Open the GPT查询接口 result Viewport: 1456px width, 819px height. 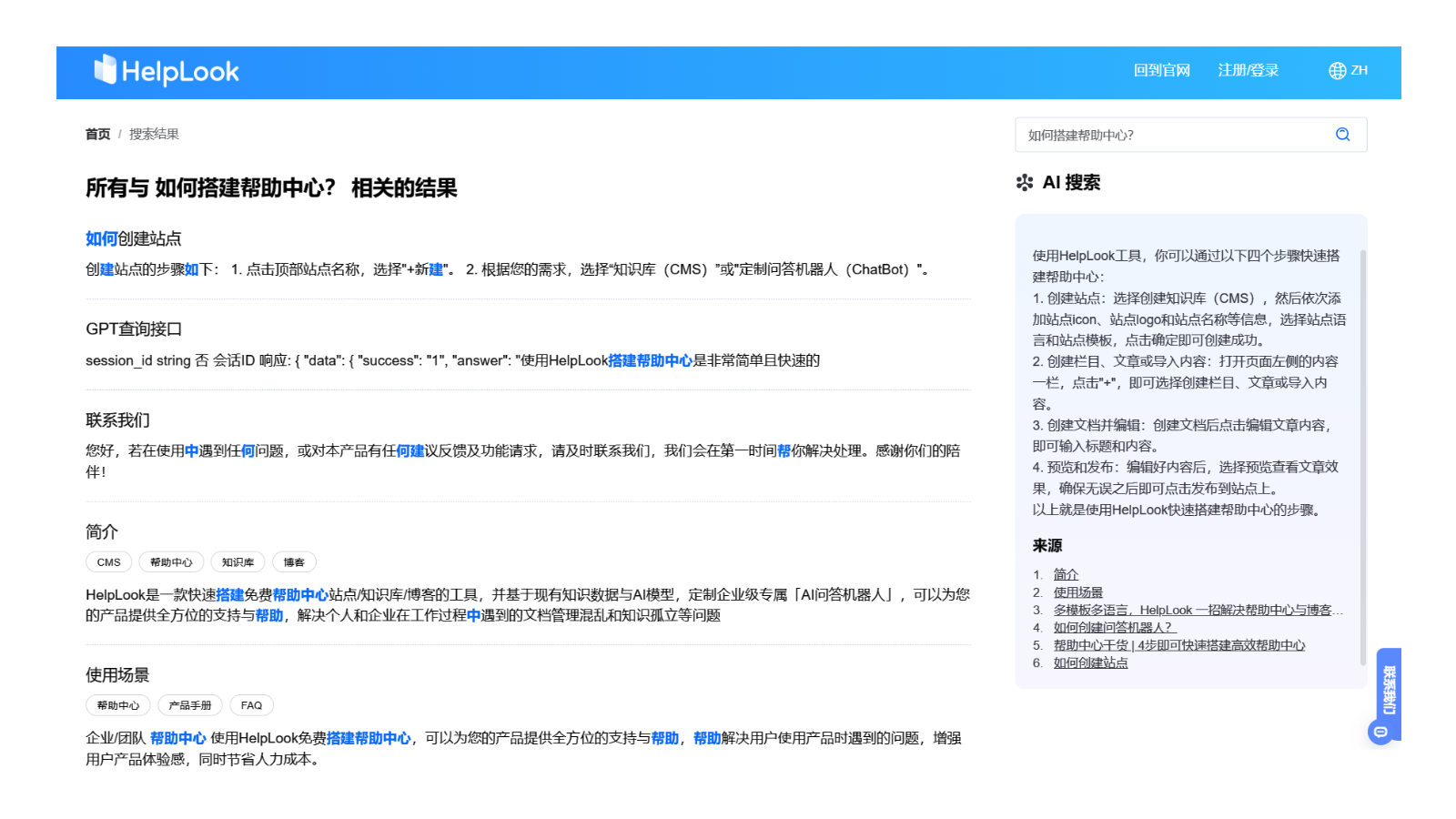pyautogui.click(x=134, y=329)
